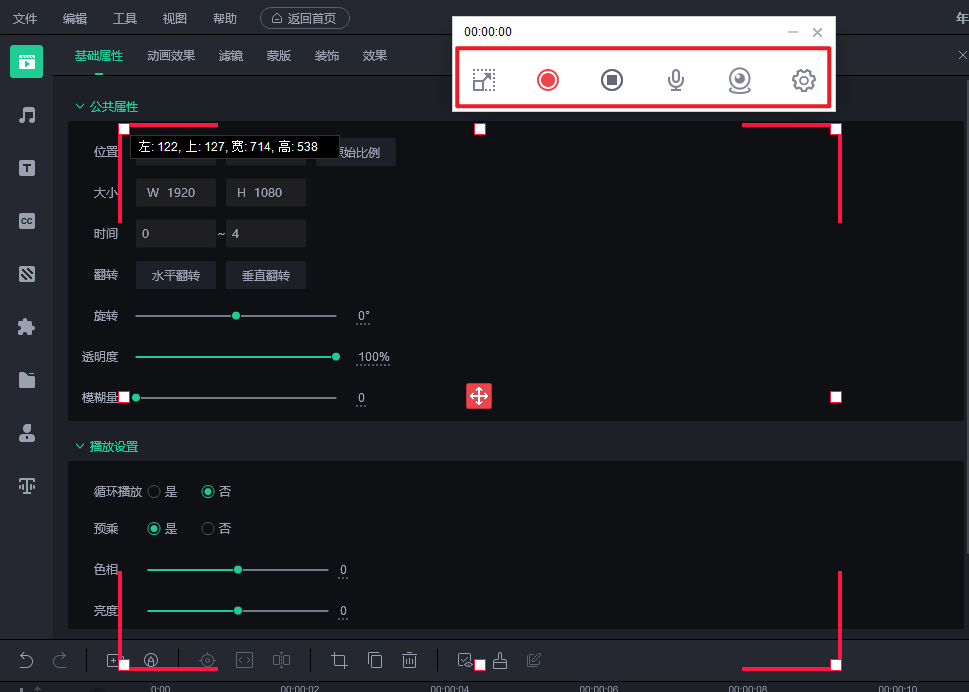Click the split clip toolbar icon
969x692 pixels.
coord(281,660)
